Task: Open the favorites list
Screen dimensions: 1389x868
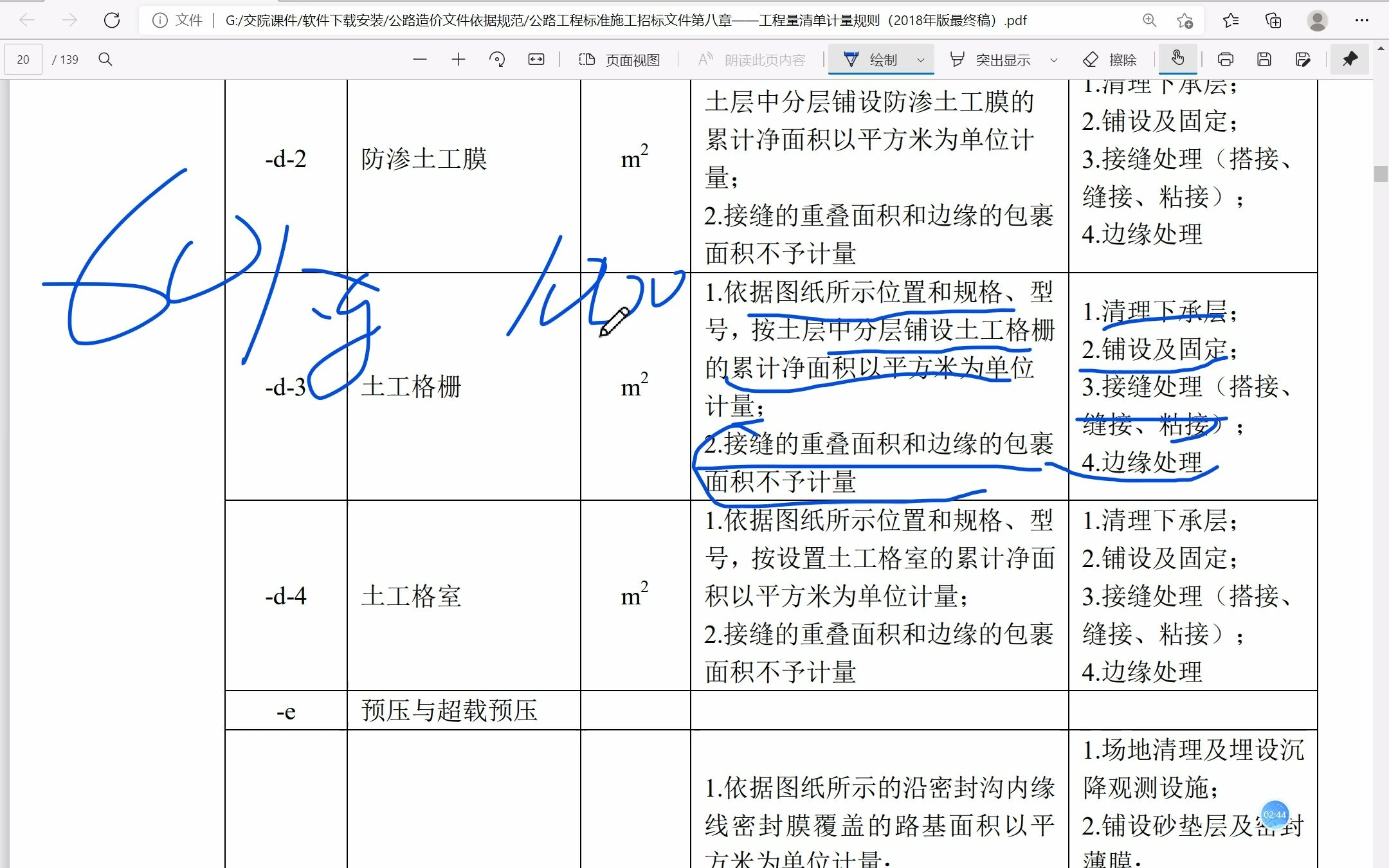Action: point(1230,21)
